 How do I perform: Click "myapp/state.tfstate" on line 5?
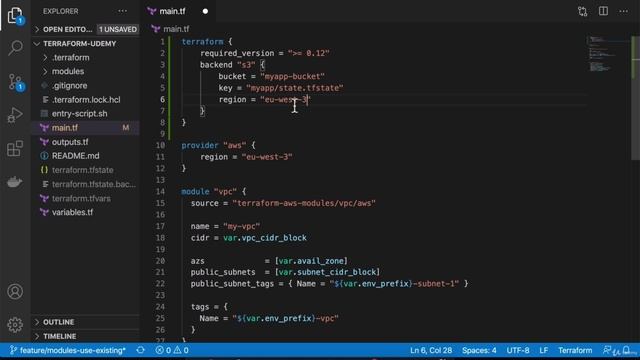coord(295,88)
